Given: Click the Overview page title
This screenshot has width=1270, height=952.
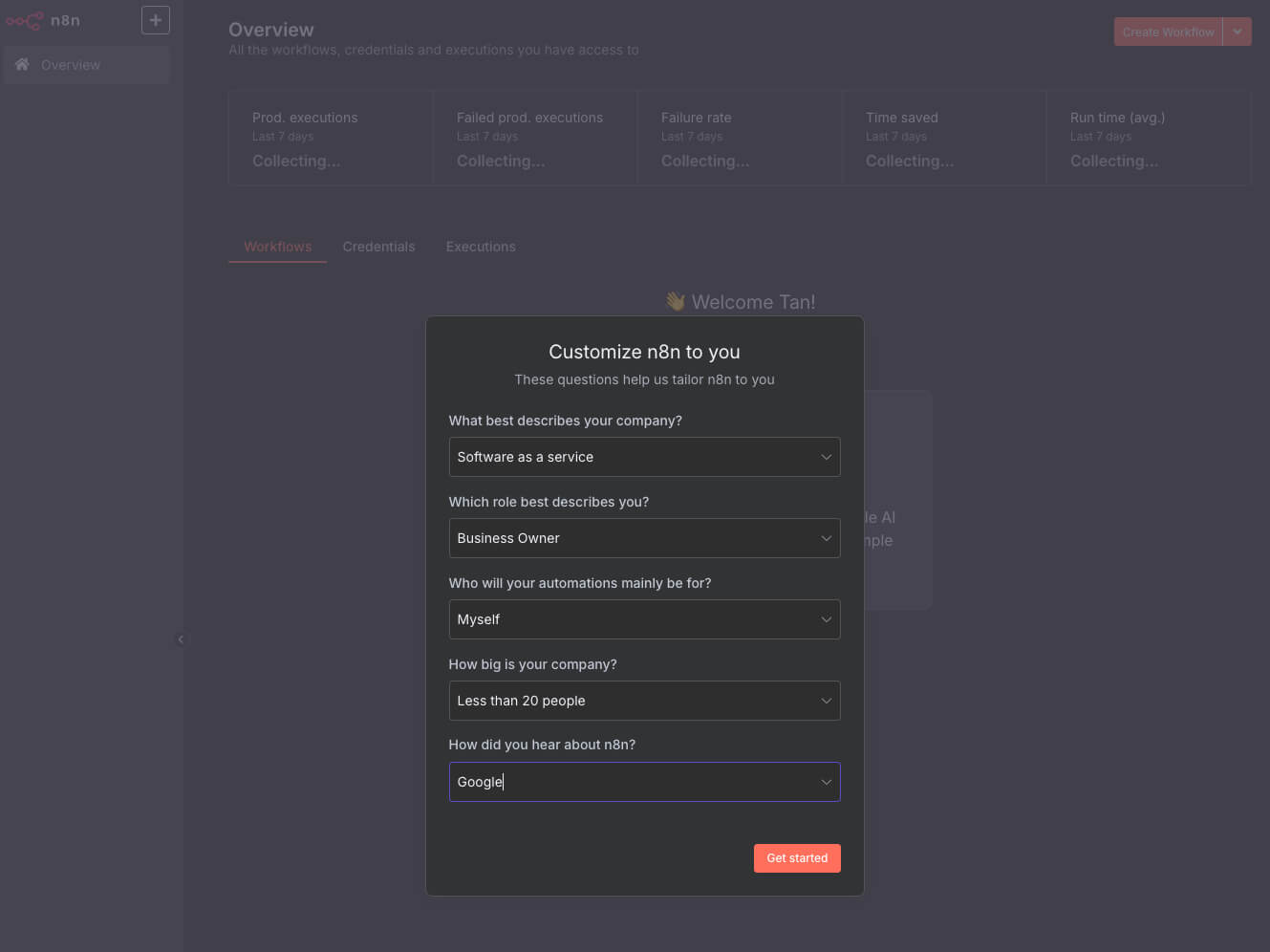Looking at the screenshot, I should click(x=271, y=30).
